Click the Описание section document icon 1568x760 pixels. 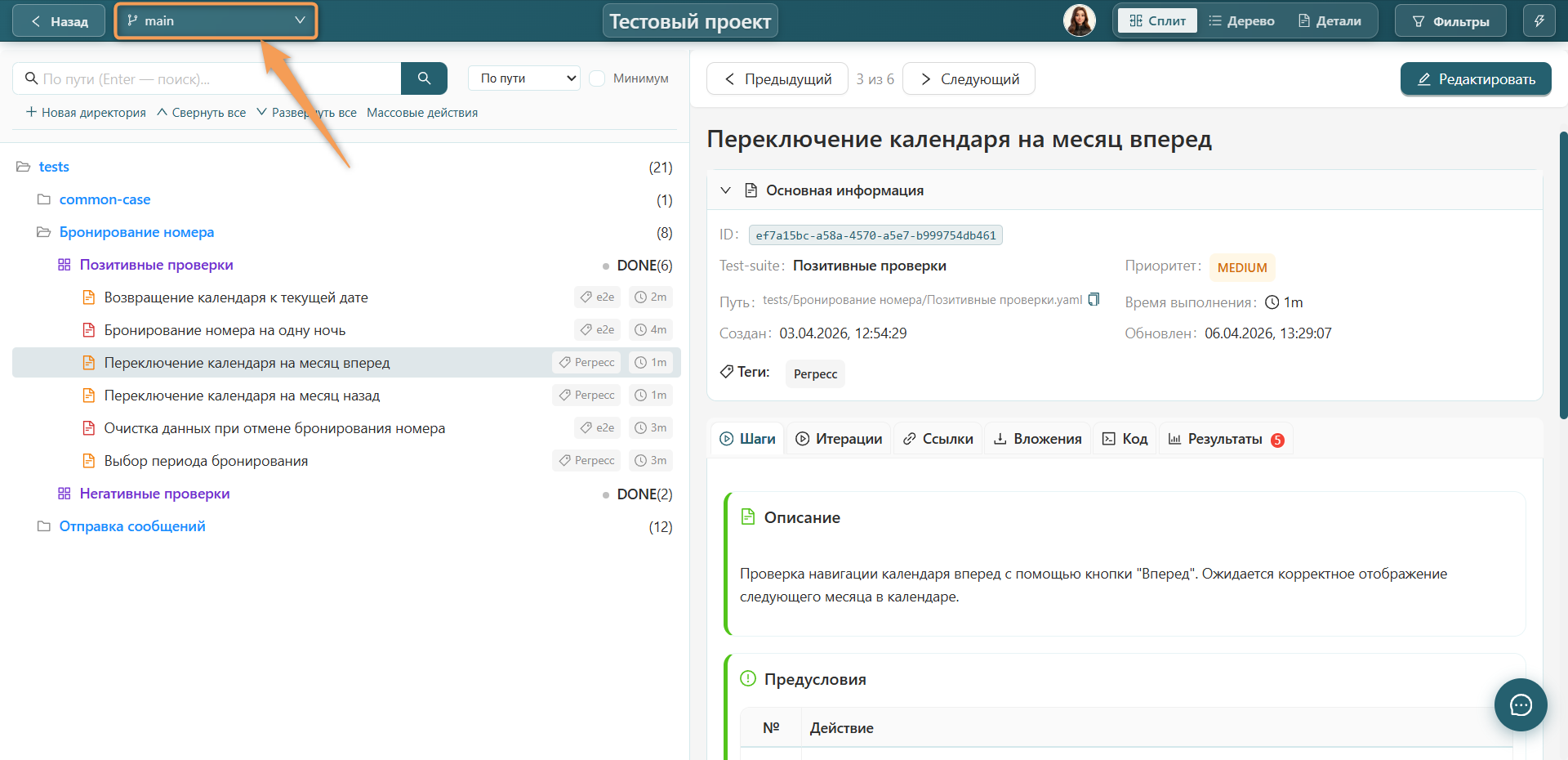click(747, 516)
